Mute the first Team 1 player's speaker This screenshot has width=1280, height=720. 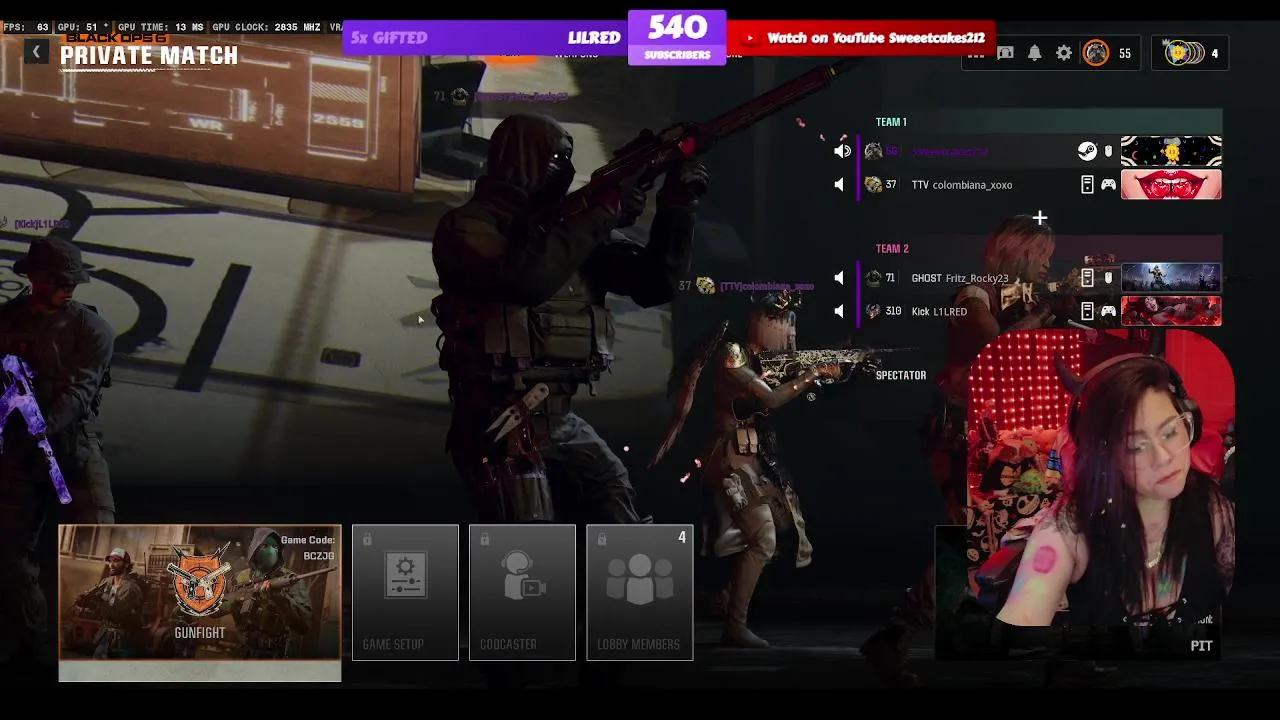tap(842, 151)
